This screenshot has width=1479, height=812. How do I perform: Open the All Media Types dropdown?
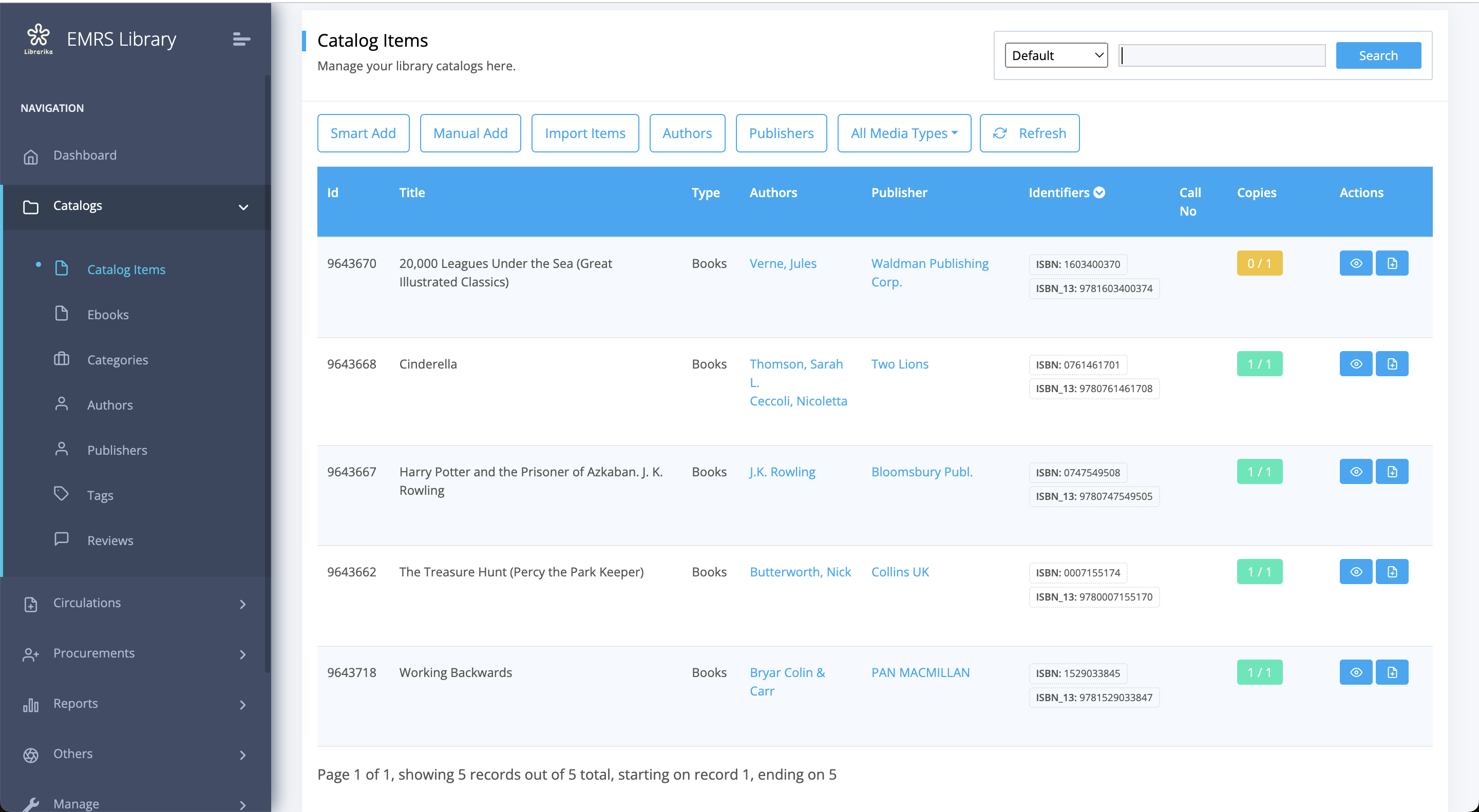tap(904, 133)
